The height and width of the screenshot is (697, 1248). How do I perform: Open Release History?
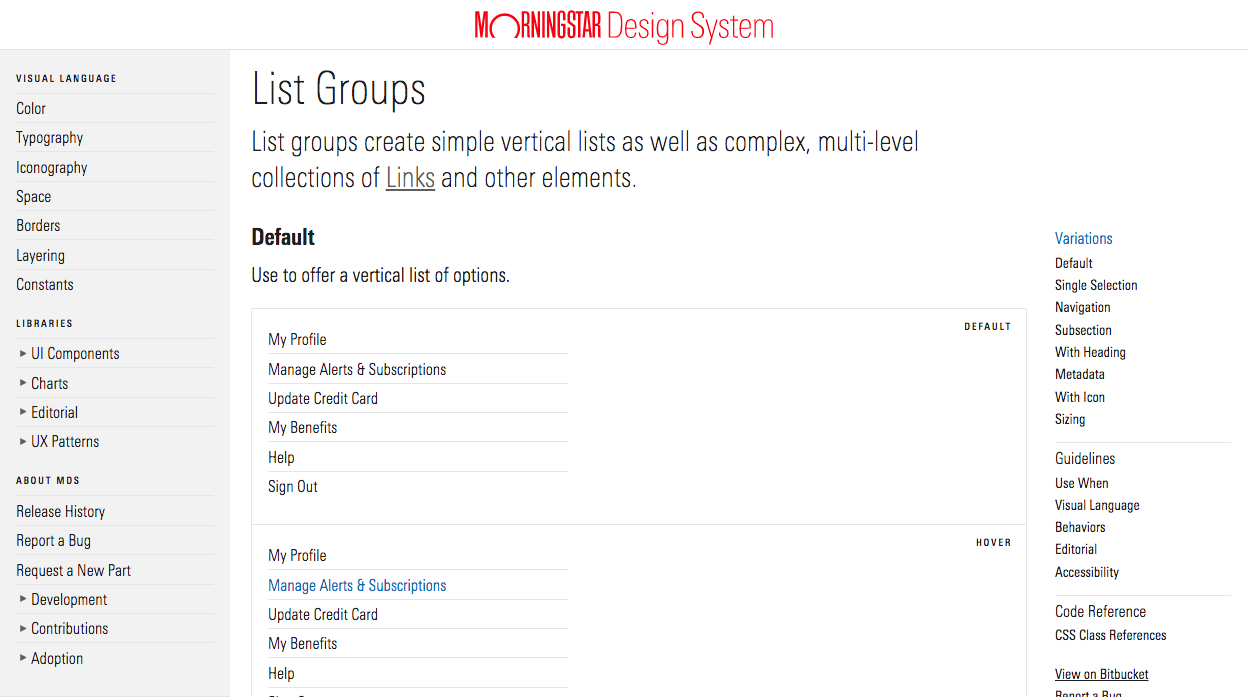[60, 511]
